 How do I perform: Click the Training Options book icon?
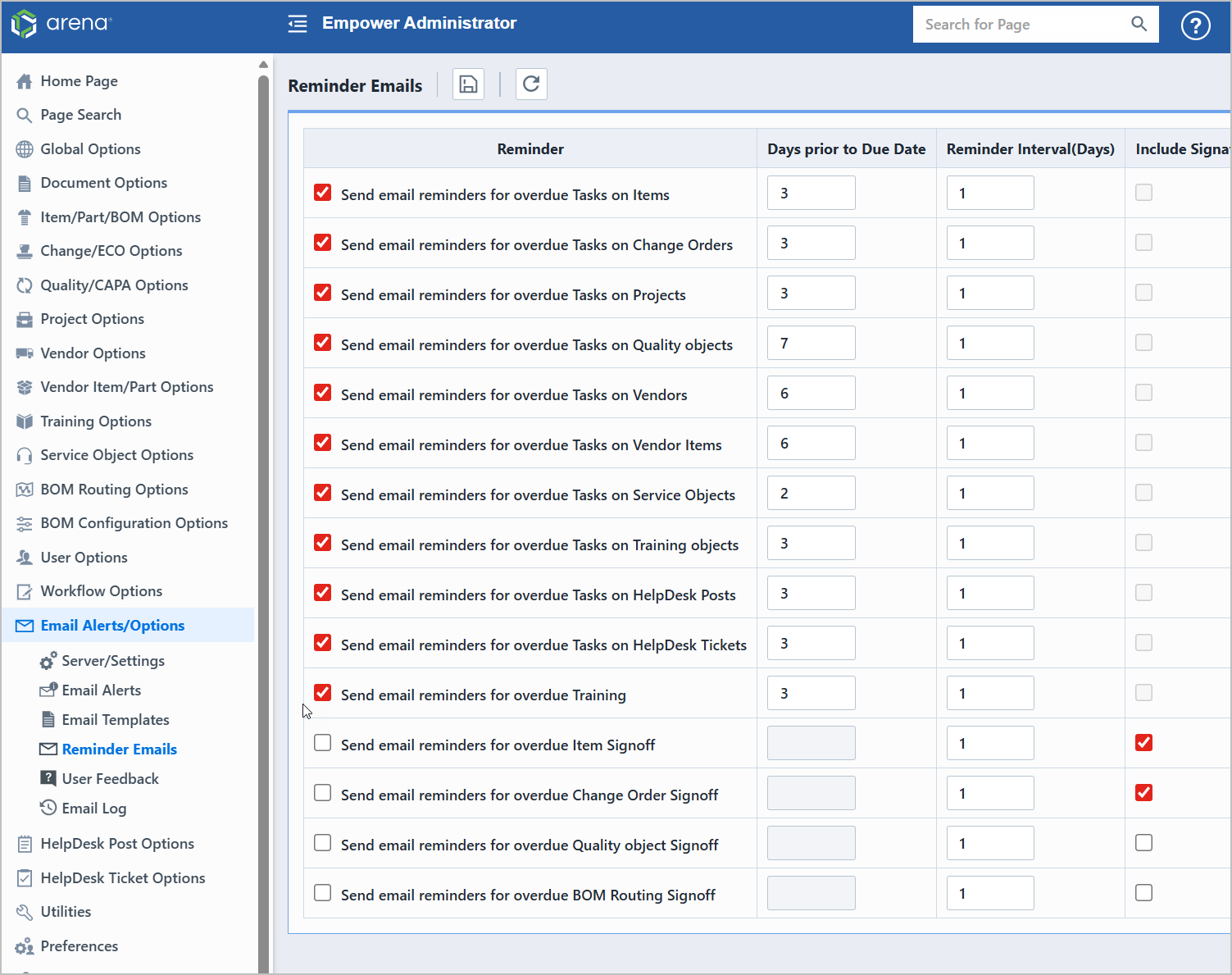click(25, 421)
